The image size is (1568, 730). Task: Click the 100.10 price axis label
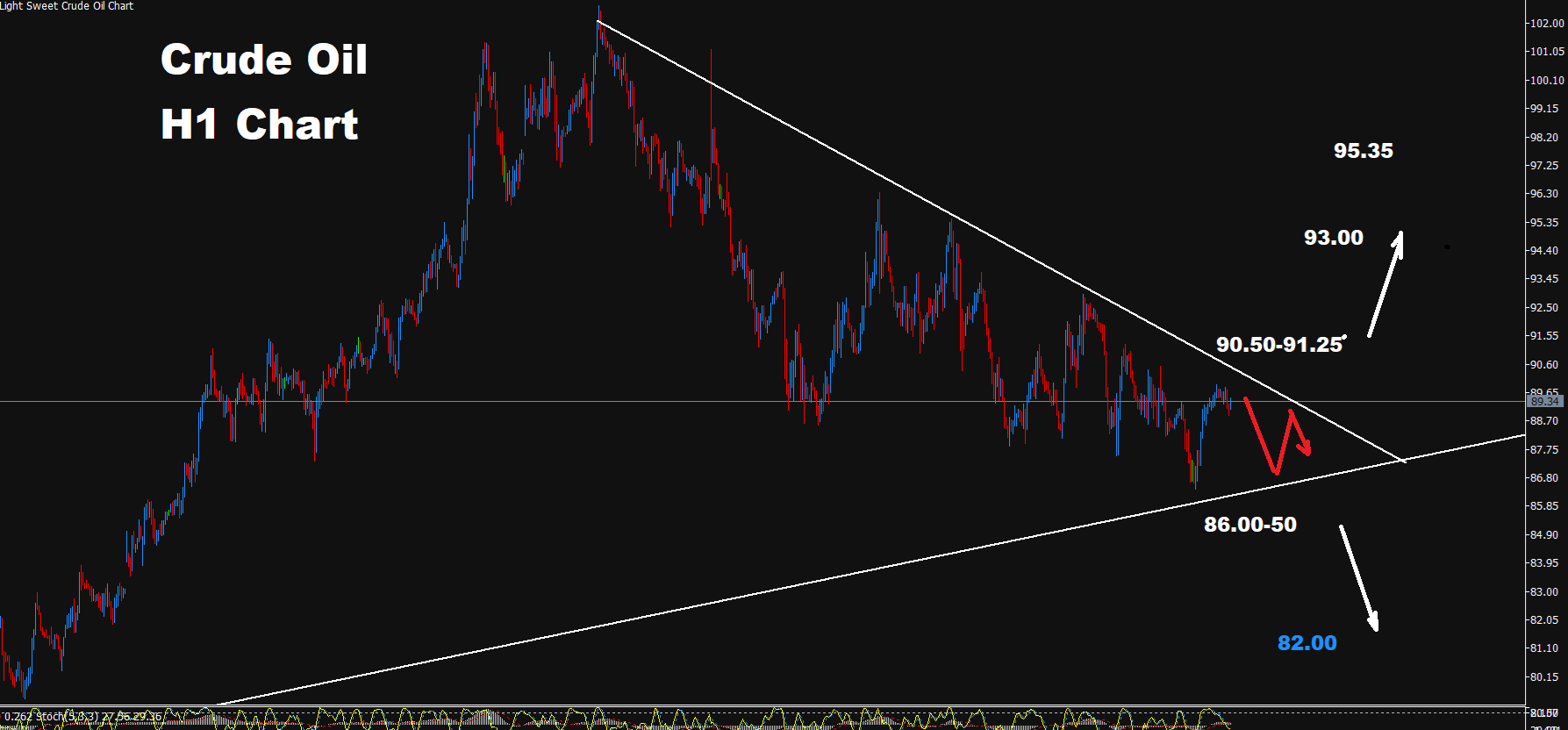tap(1547, 81)
